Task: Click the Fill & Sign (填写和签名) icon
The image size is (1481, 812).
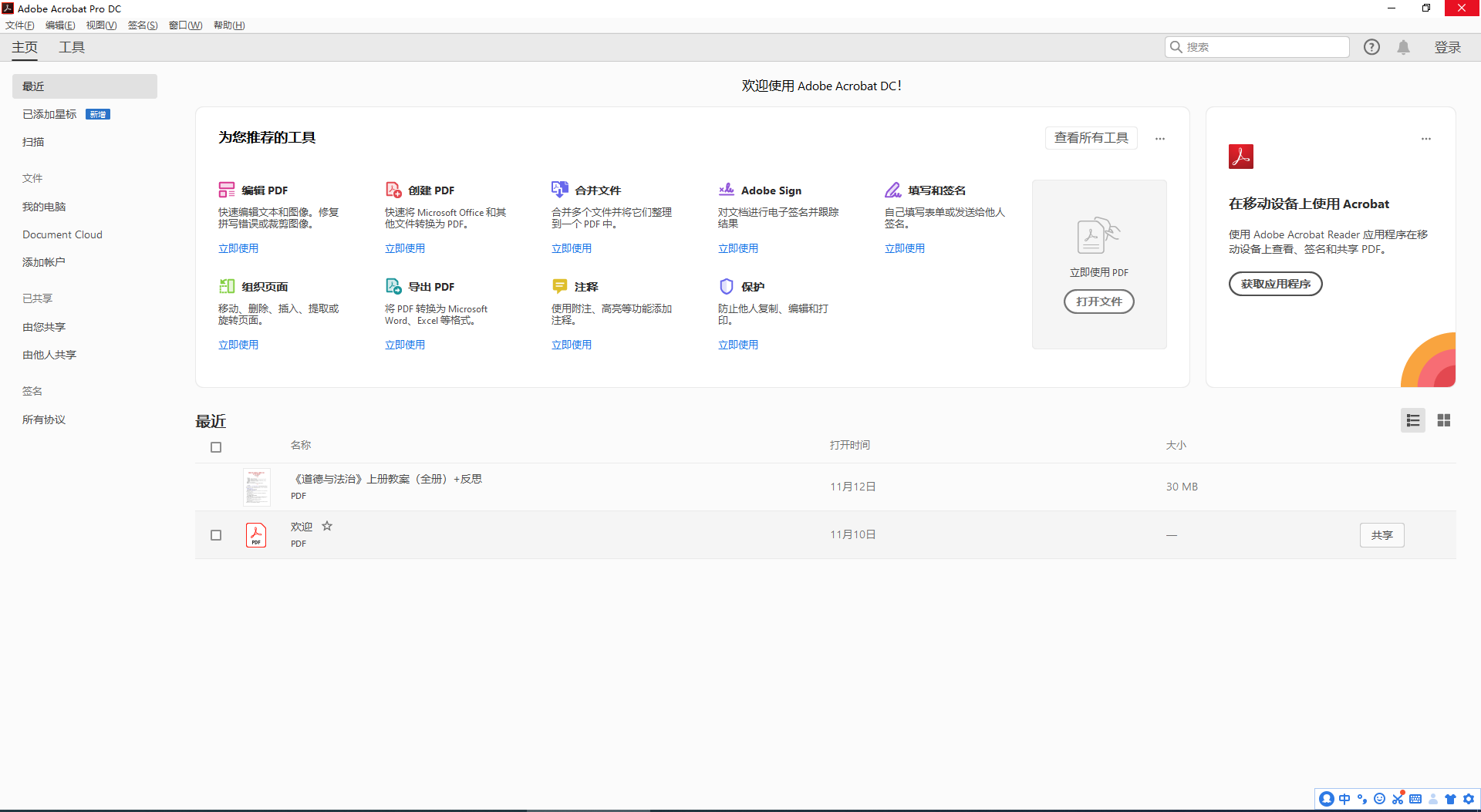Action: point(893,190)
